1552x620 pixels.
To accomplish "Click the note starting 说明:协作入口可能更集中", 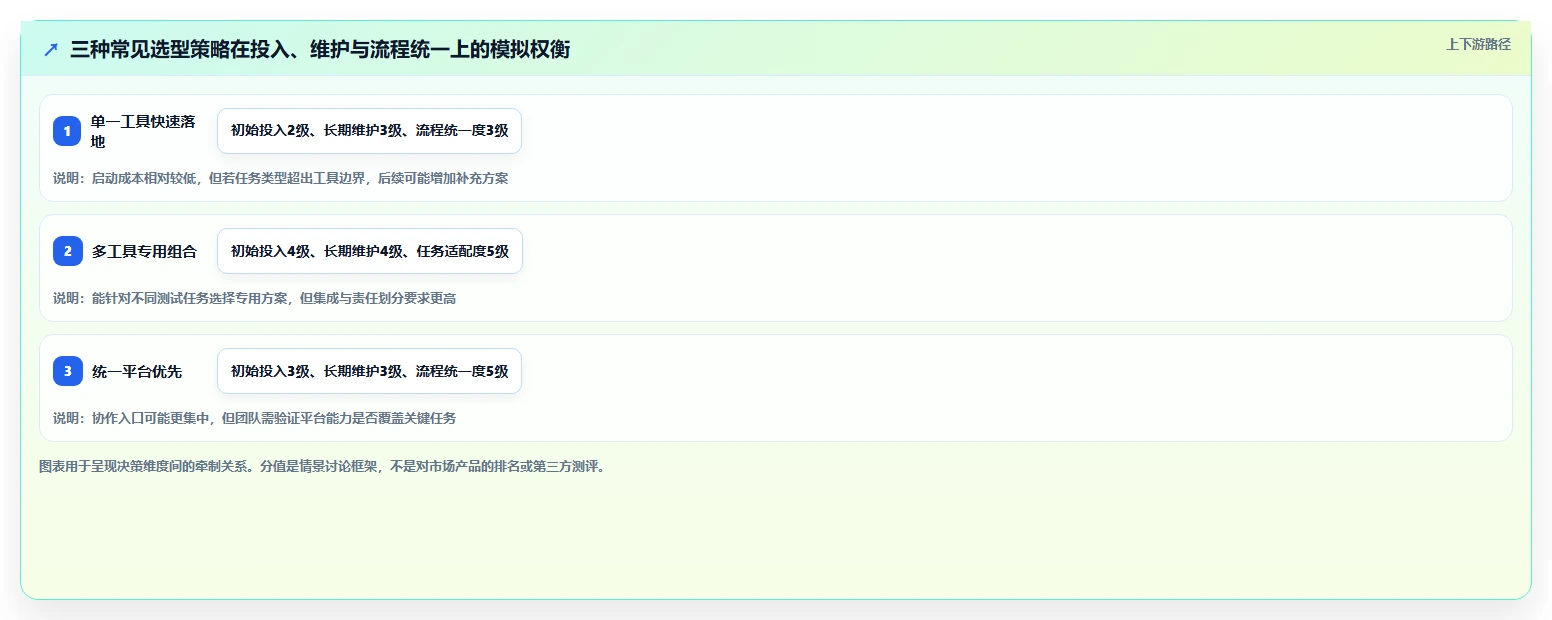I will pos(254,418).
